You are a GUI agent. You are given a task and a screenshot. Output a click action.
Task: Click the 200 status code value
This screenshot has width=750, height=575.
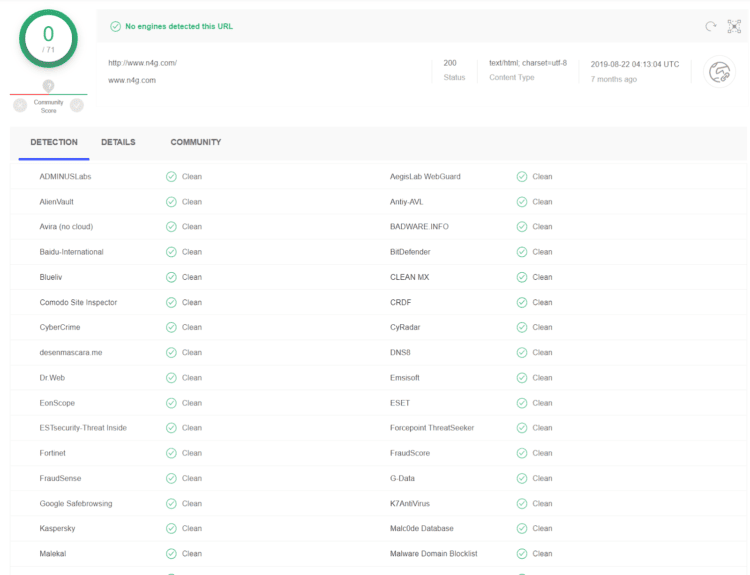450,63
